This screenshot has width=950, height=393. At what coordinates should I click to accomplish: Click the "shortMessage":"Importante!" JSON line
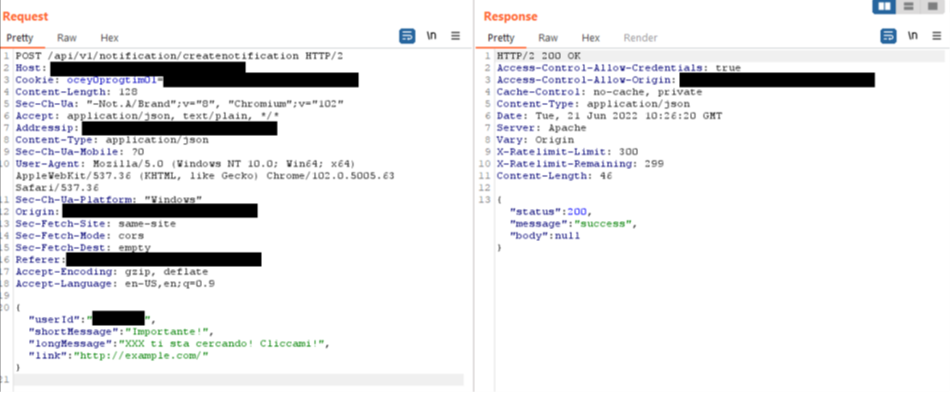tap(122, 331)
